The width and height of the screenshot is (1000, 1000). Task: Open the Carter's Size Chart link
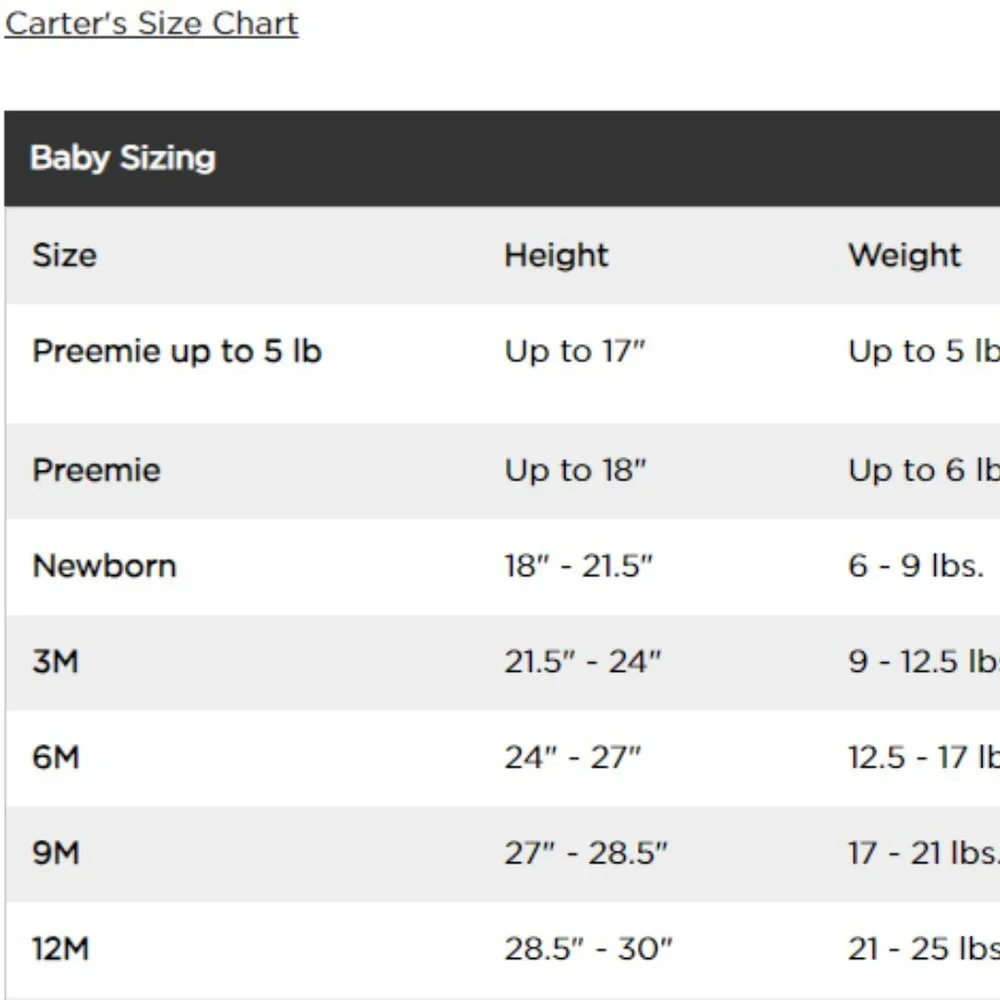point(151,24)
